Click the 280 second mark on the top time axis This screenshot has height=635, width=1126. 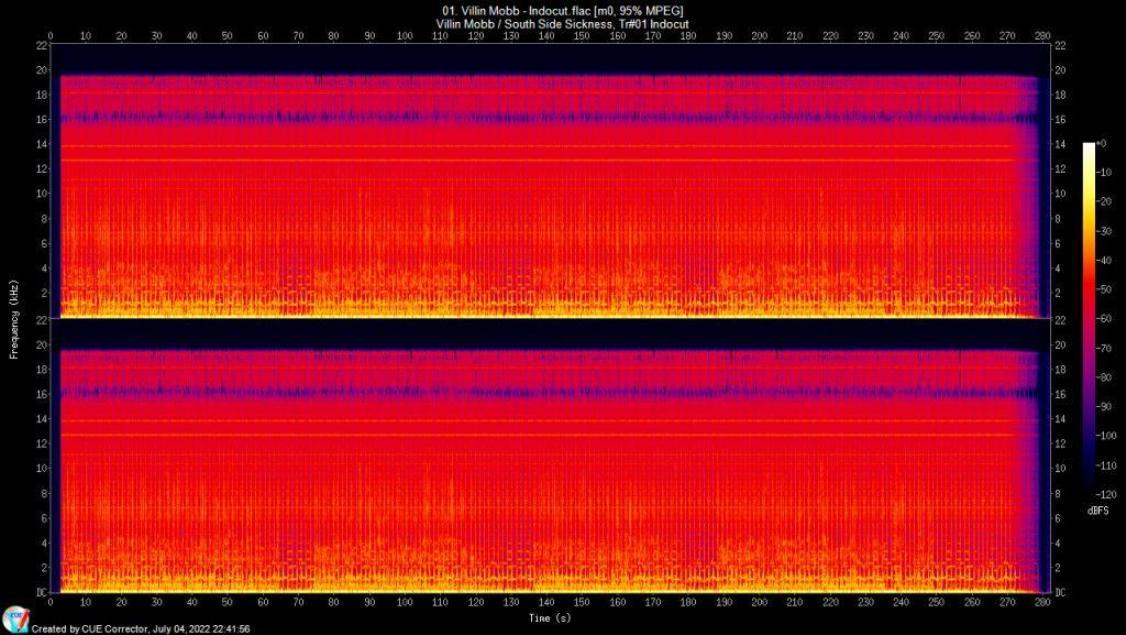coord(1042,36)
